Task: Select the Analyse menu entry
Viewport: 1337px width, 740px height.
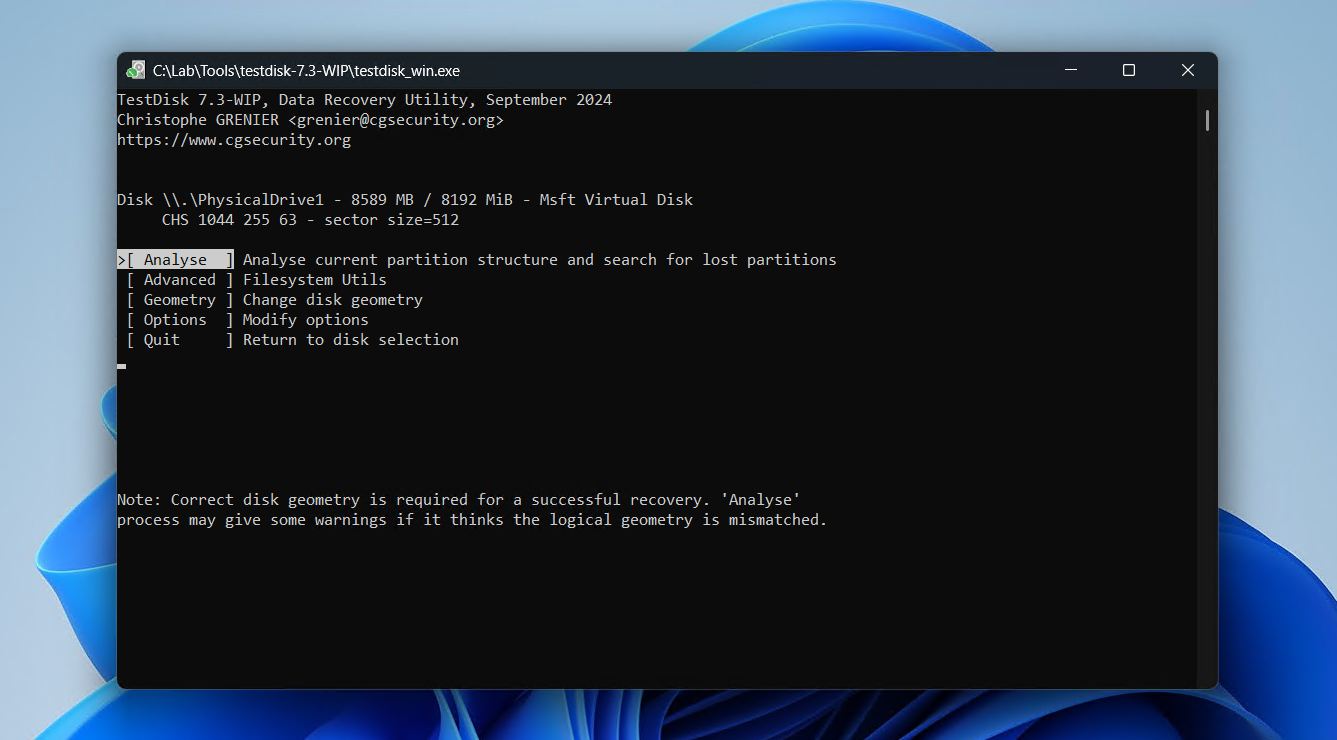Action: pos(175,259)
